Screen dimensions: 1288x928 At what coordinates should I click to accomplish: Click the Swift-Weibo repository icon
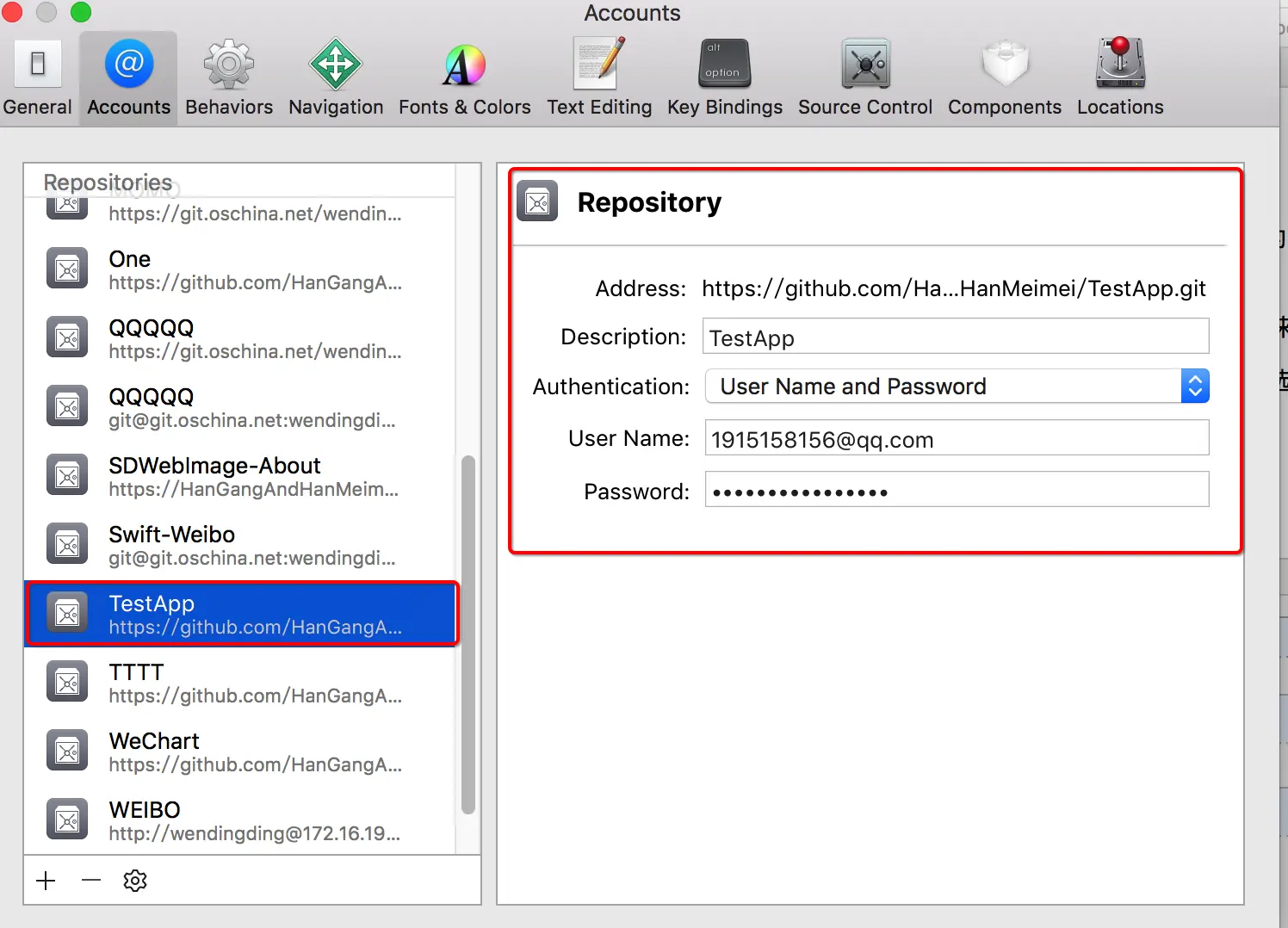pyautogui.click(x=67, y=545)
